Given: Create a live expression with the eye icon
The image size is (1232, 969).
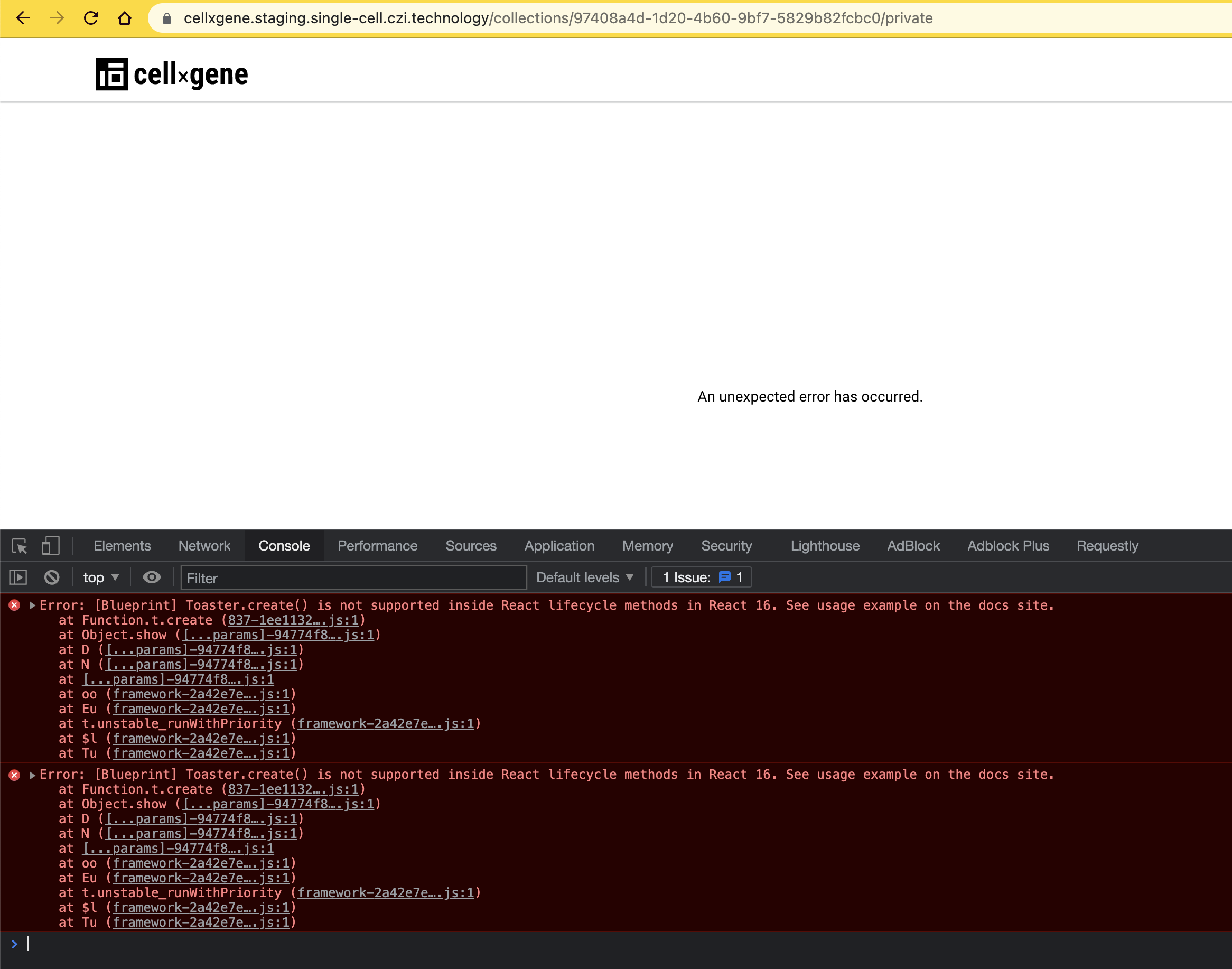Looking at the screenshot, I should point(152,577).
